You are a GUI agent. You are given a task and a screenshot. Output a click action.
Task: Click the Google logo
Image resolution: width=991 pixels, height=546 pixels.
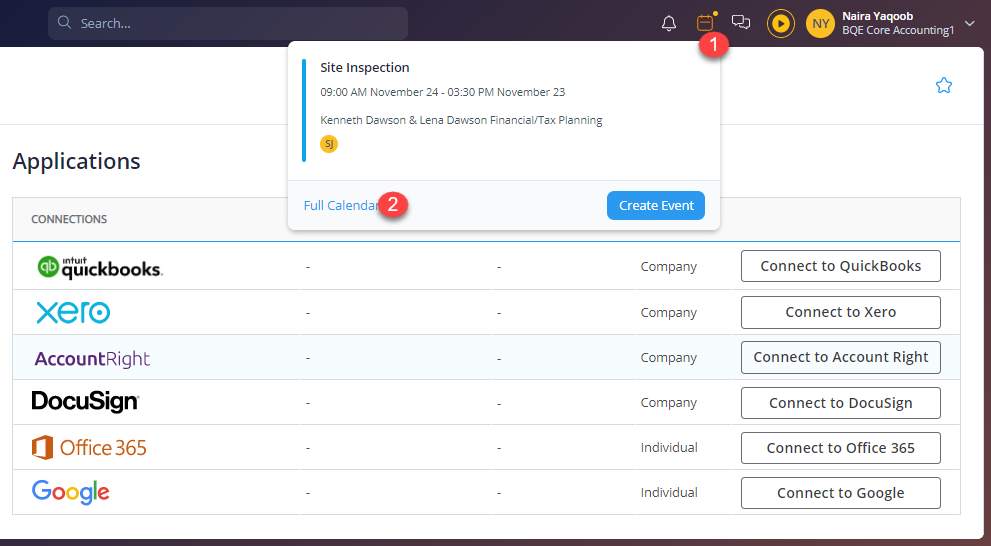[x=71, y=492]
